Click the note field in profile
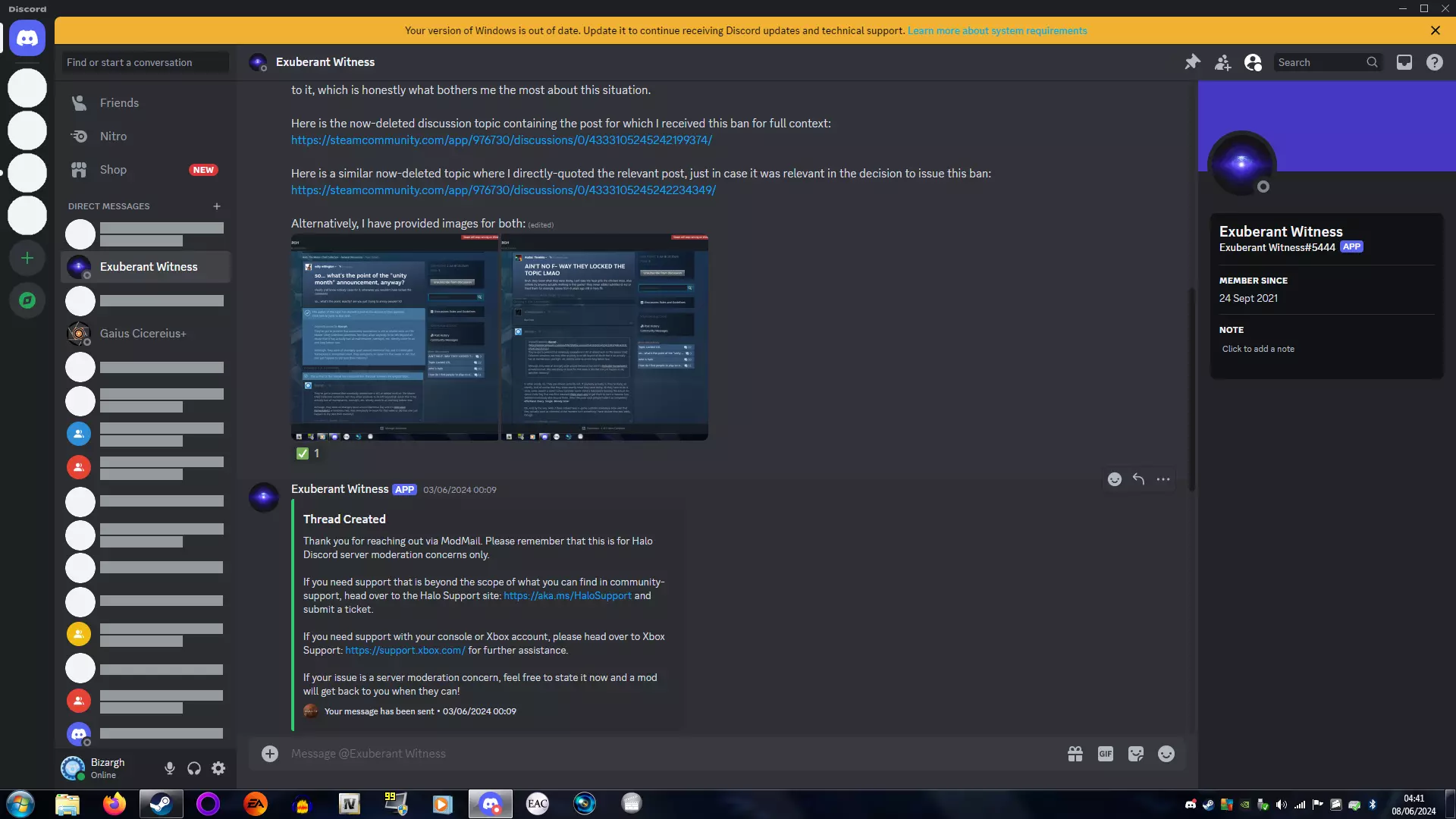 [x=1258, y=349]
